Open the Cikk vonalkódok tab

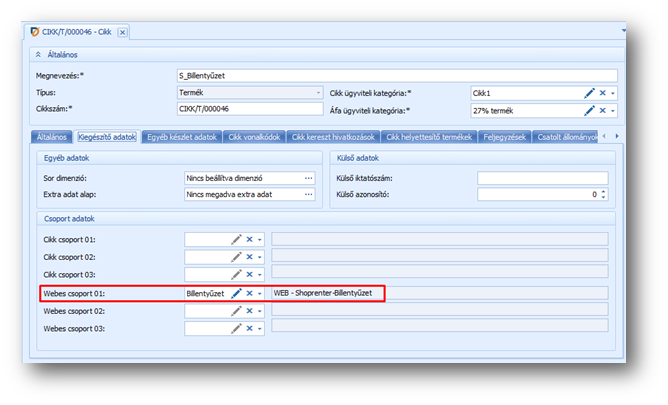point(254,136)
